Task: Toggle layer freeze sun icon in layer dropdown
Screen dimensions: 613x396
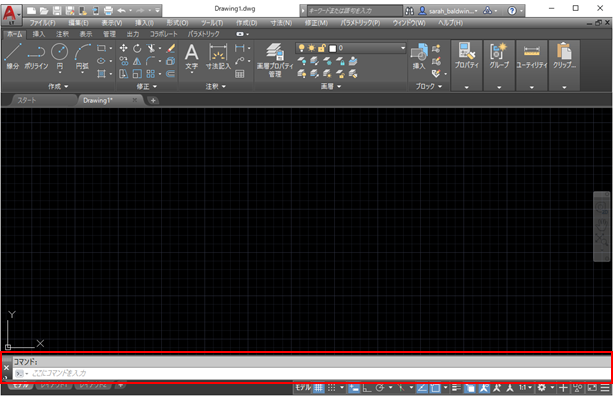Action: [x=311, y=48]
